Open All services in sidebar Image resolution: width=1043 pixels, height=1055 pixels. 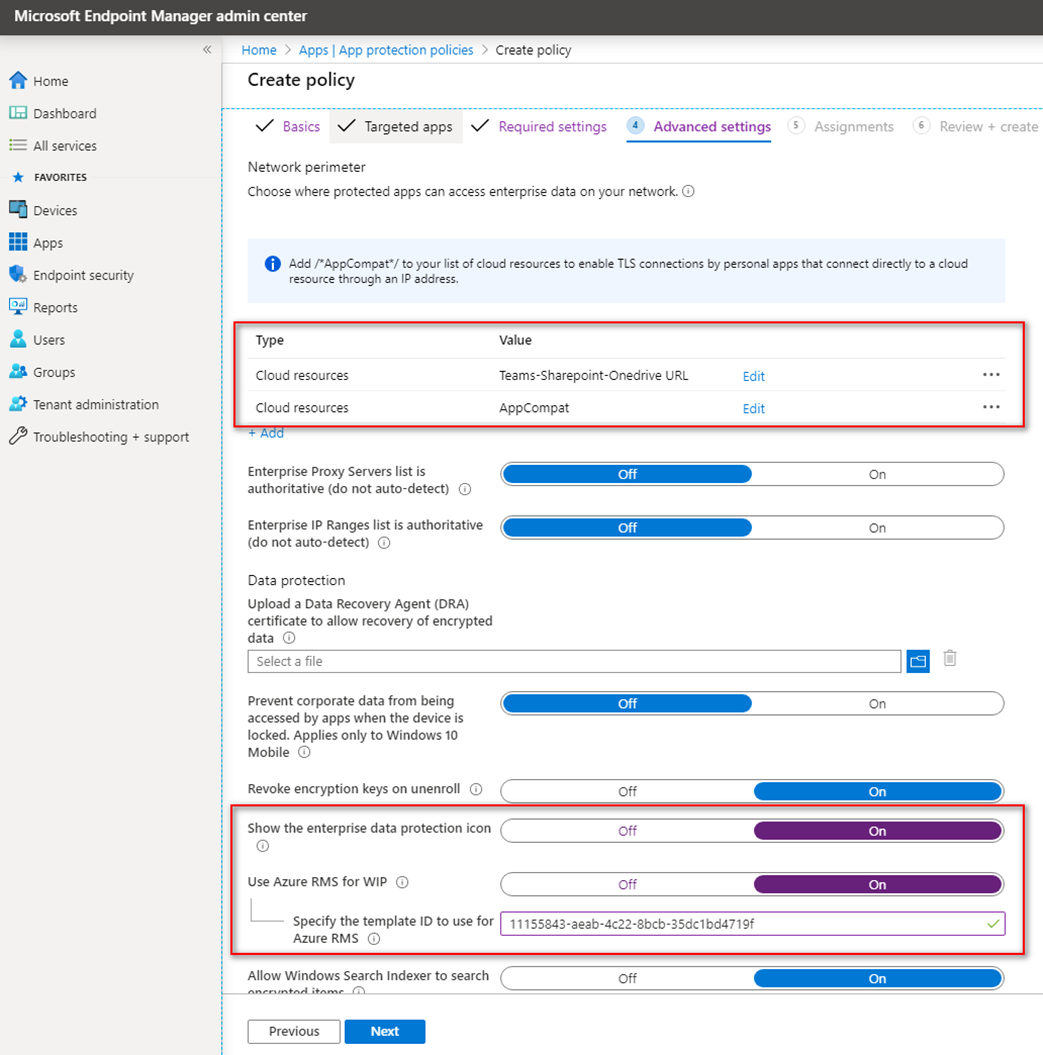pos(65,145)
